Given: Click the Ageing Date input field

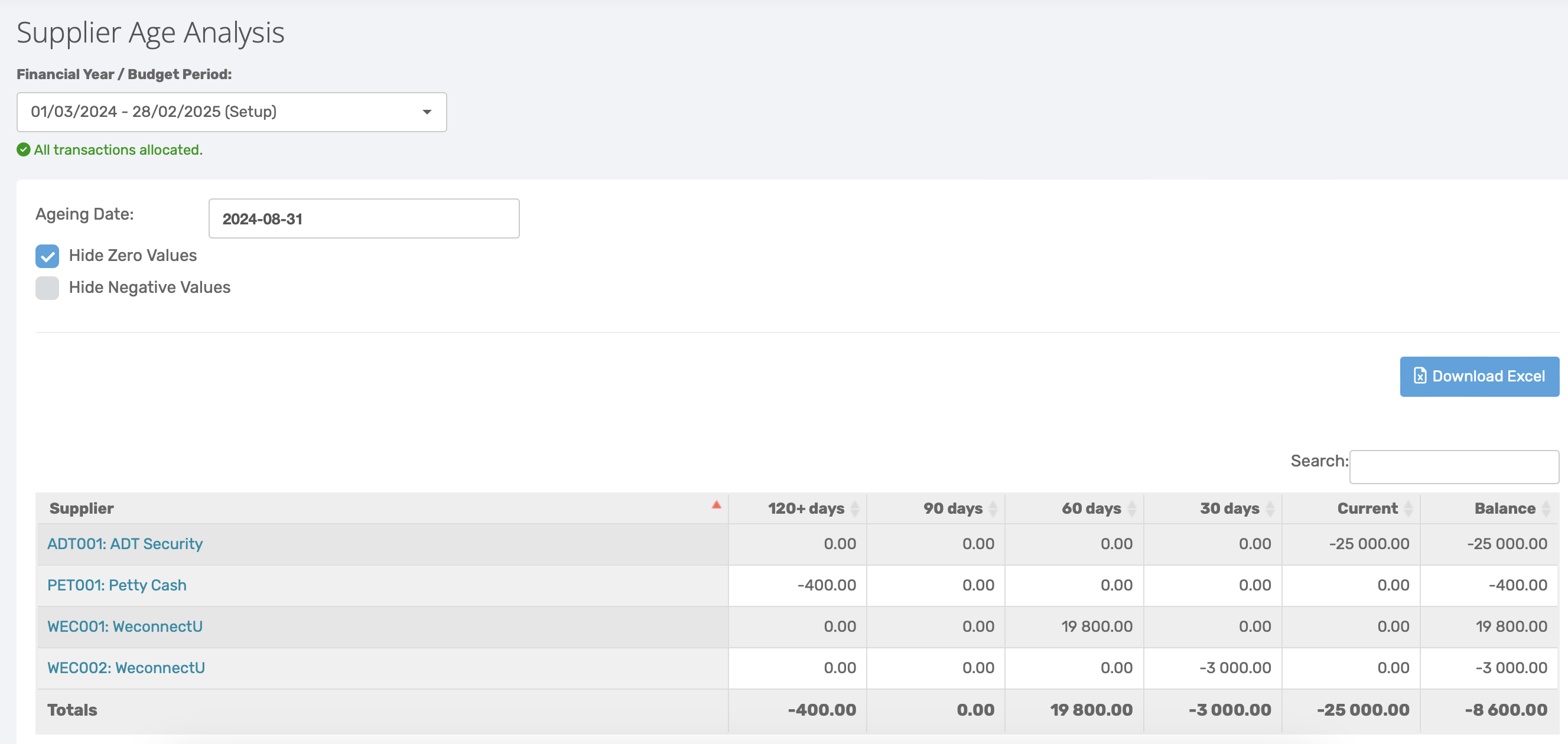Looking at the screenshot, I should click(x=363, y=219).
